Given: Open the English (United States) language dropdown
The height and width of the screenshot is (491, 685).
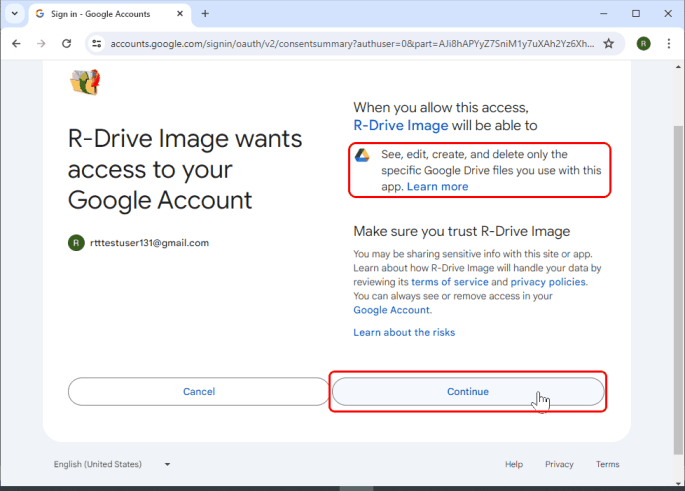Looking at the screenshot, I should pos(112,464).
